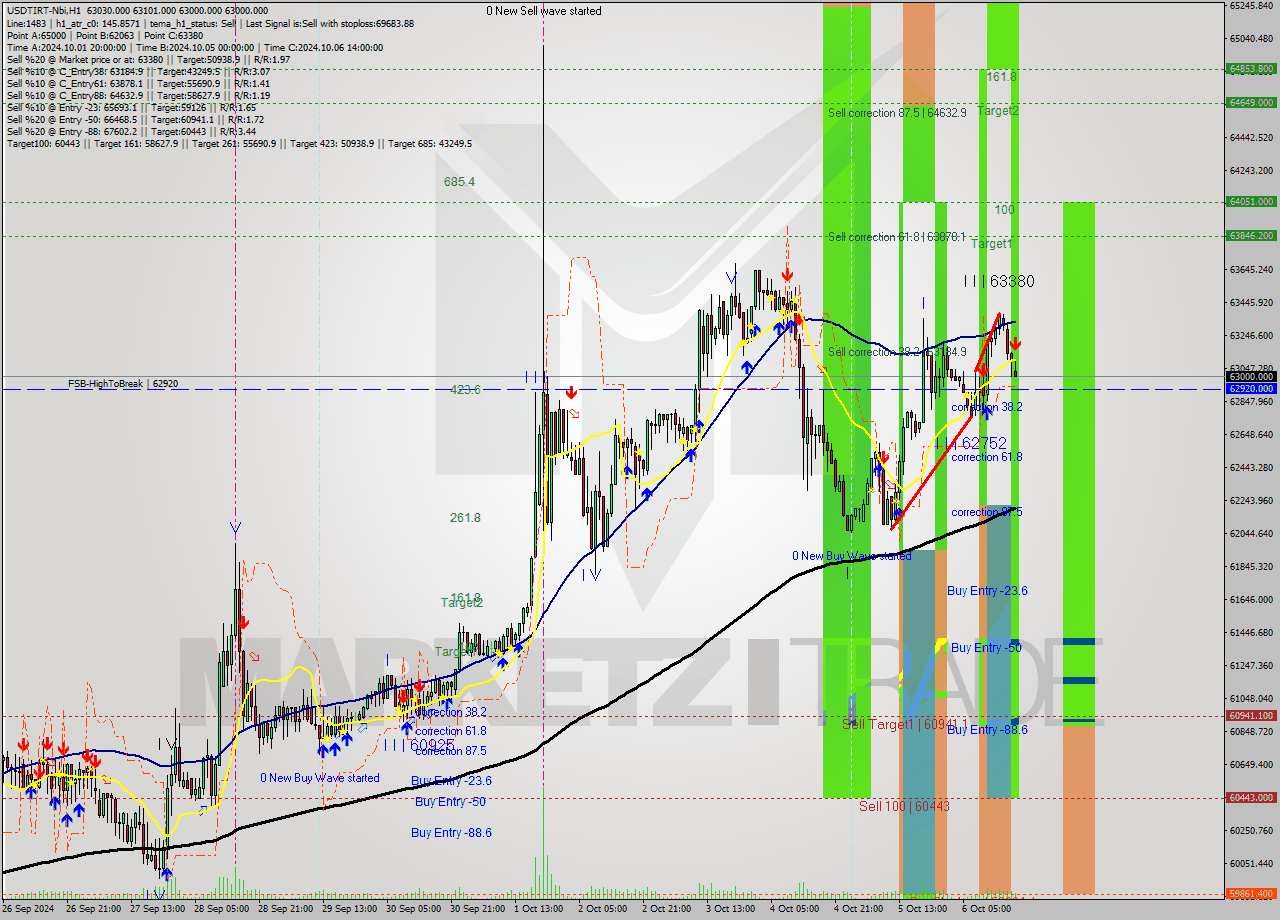1280x920 pixels.
Task: Click the '2 Oct 21:00' time axis label
Action: click(669, 909)
